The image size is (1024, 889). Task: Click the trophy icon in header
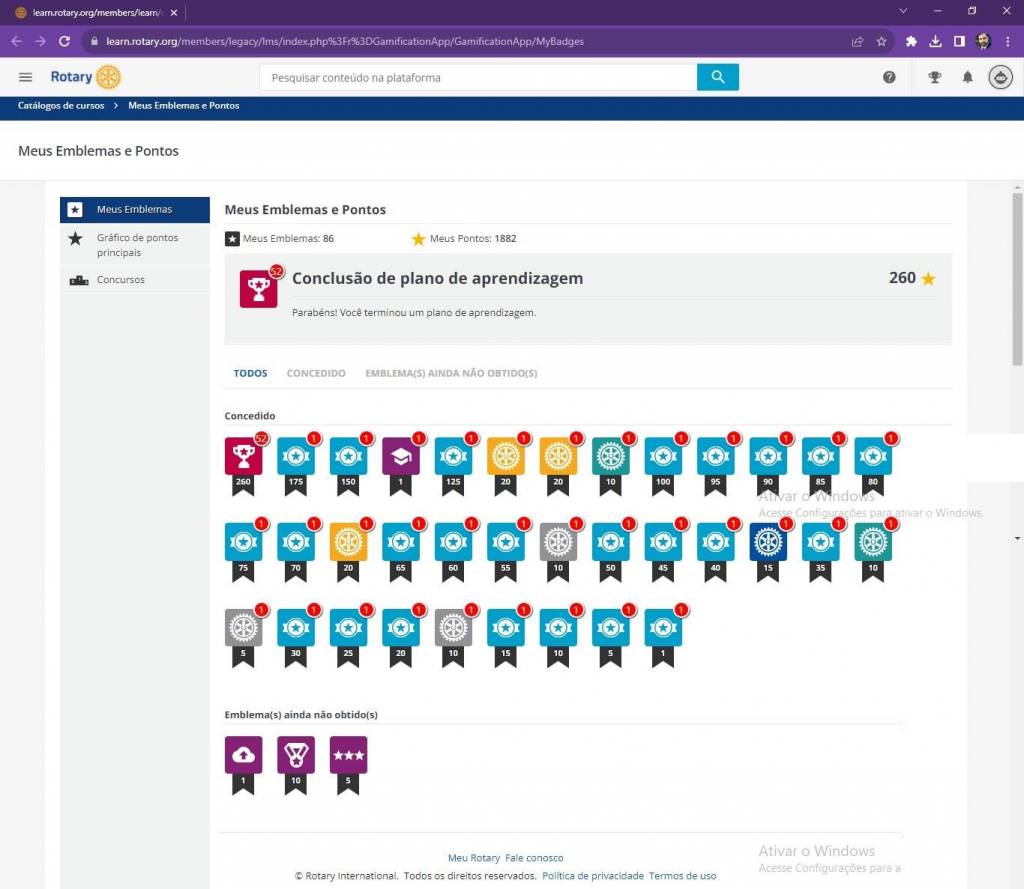(x=934, y=77)
